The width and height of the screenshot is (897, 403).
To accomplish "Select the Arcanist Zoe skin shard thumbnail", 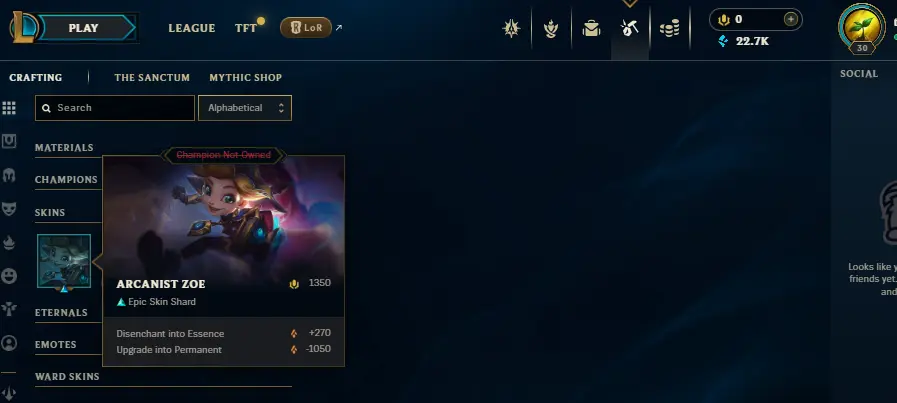I will tap(64, 261).
